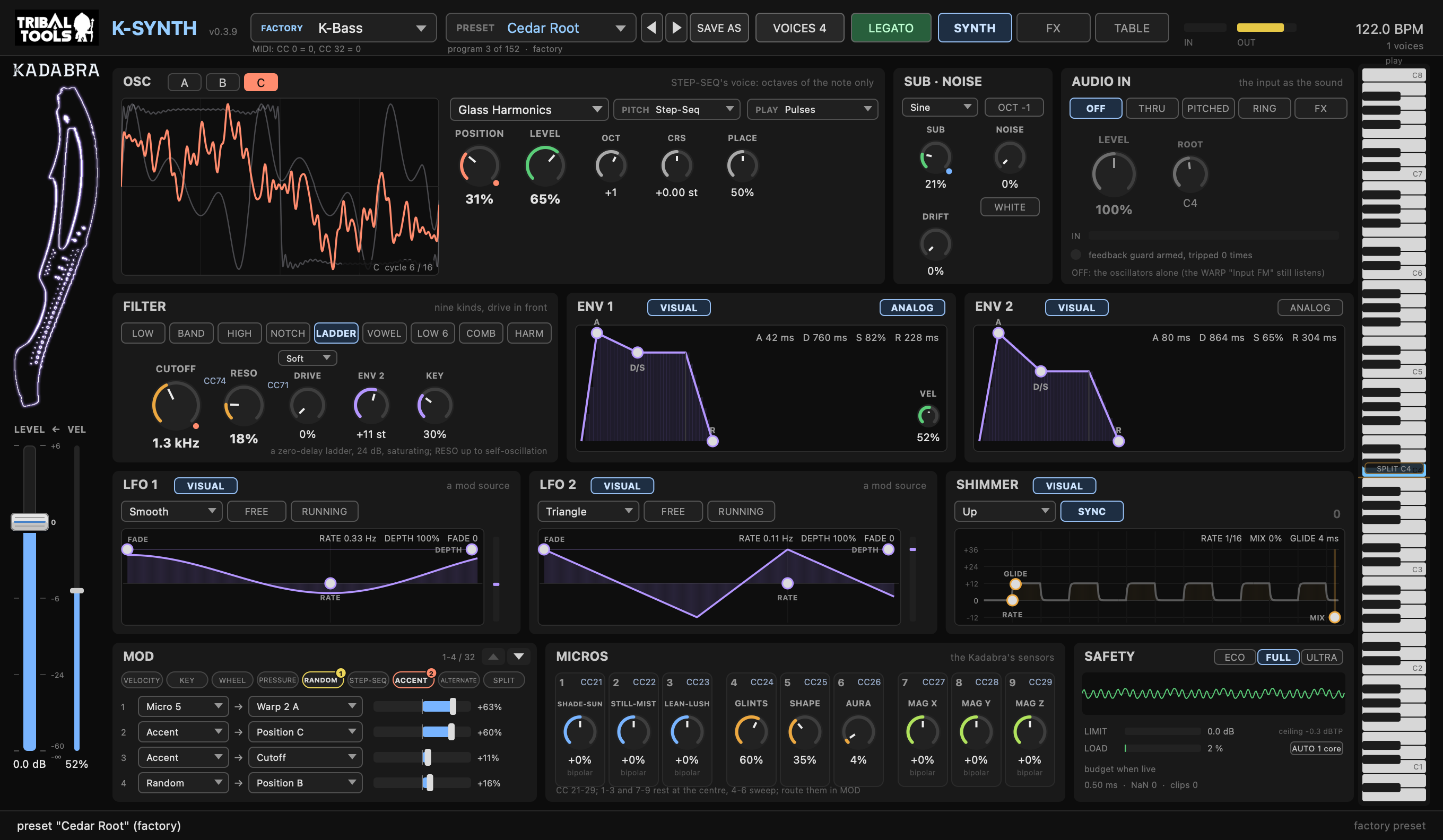Toggle ENV 2 ANALOG mode

click(1310, 307)
